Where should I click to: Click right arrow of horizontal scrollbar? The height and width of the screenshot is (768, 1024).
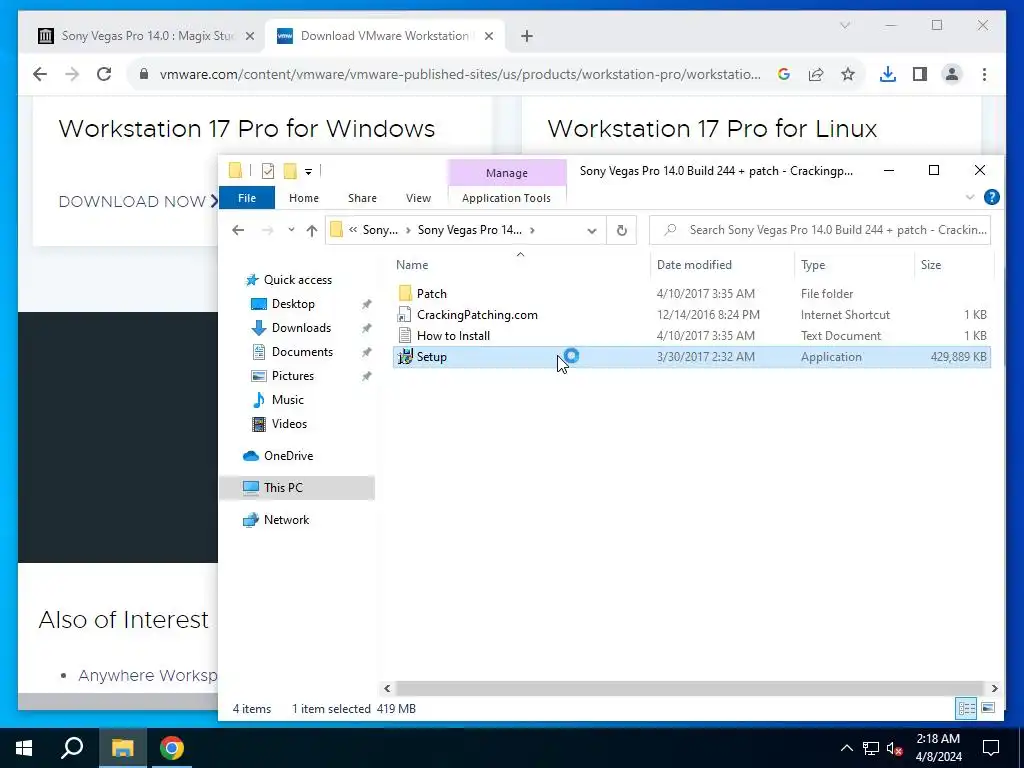(x=994, y=688)
